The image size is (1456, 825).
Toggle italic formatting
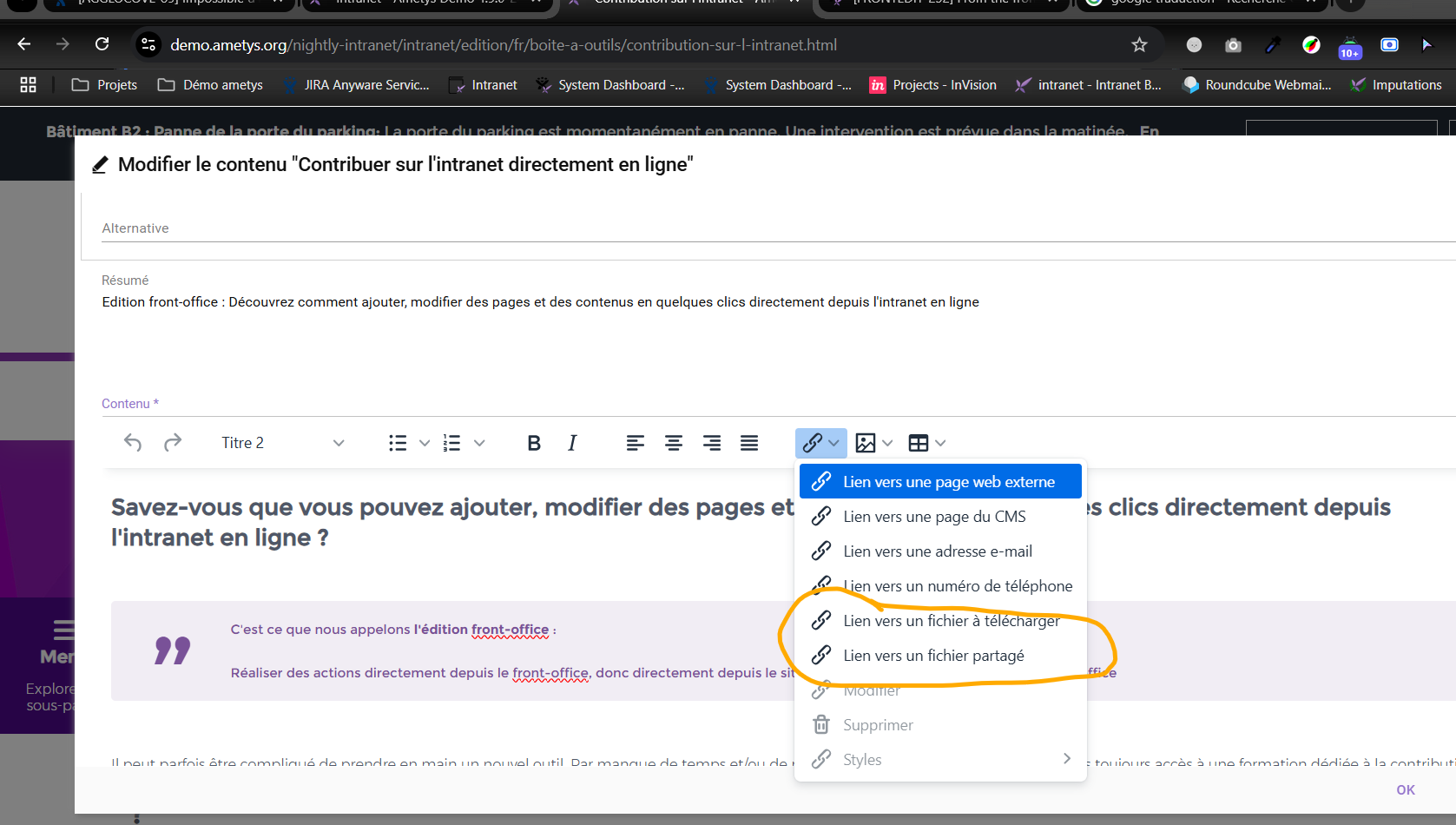coord(572,443)
